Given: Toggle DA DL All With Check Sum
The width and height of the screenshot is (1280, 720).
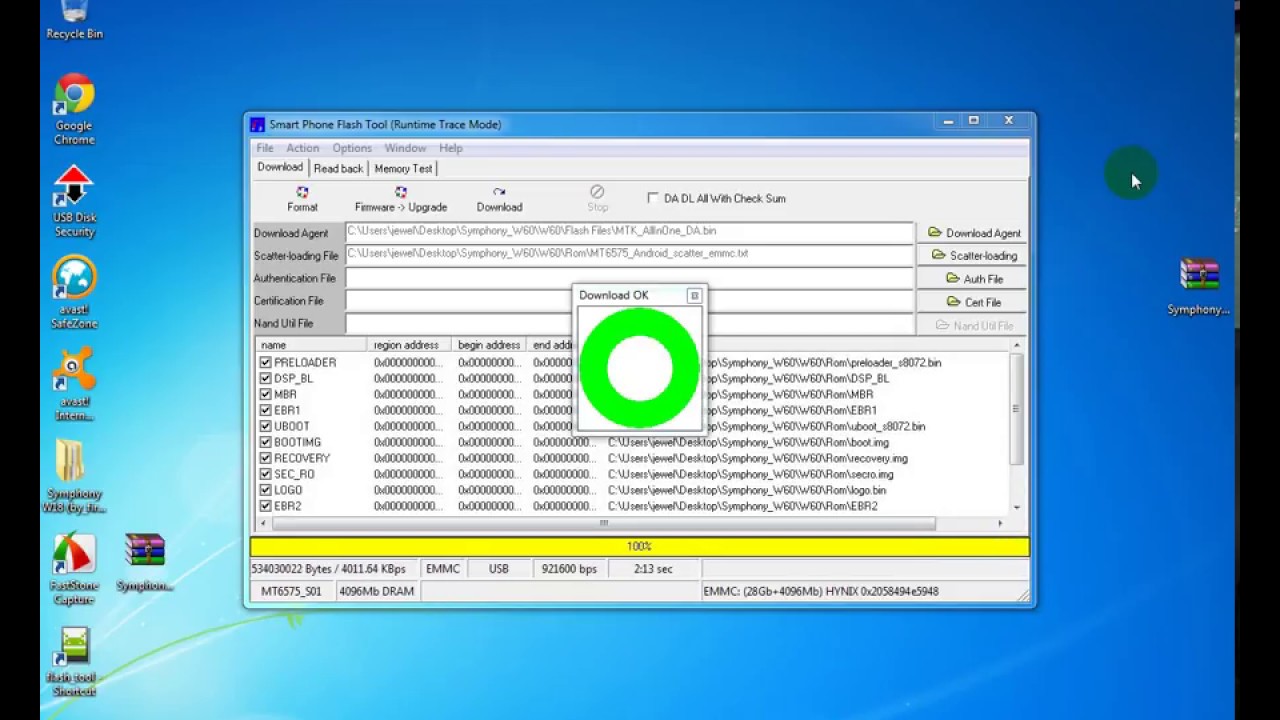Looking at the screenshot, I should pos(653,198).
